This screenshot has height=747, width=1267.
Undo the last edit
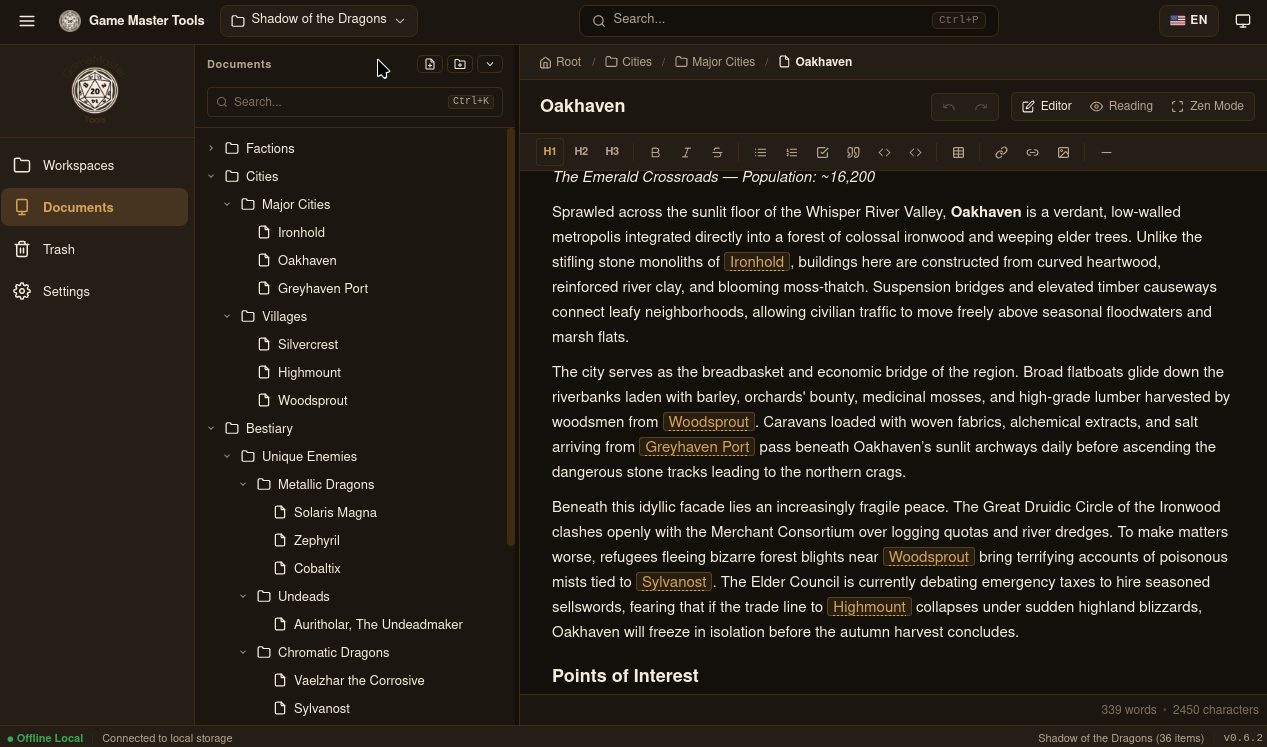click(949, 106)
